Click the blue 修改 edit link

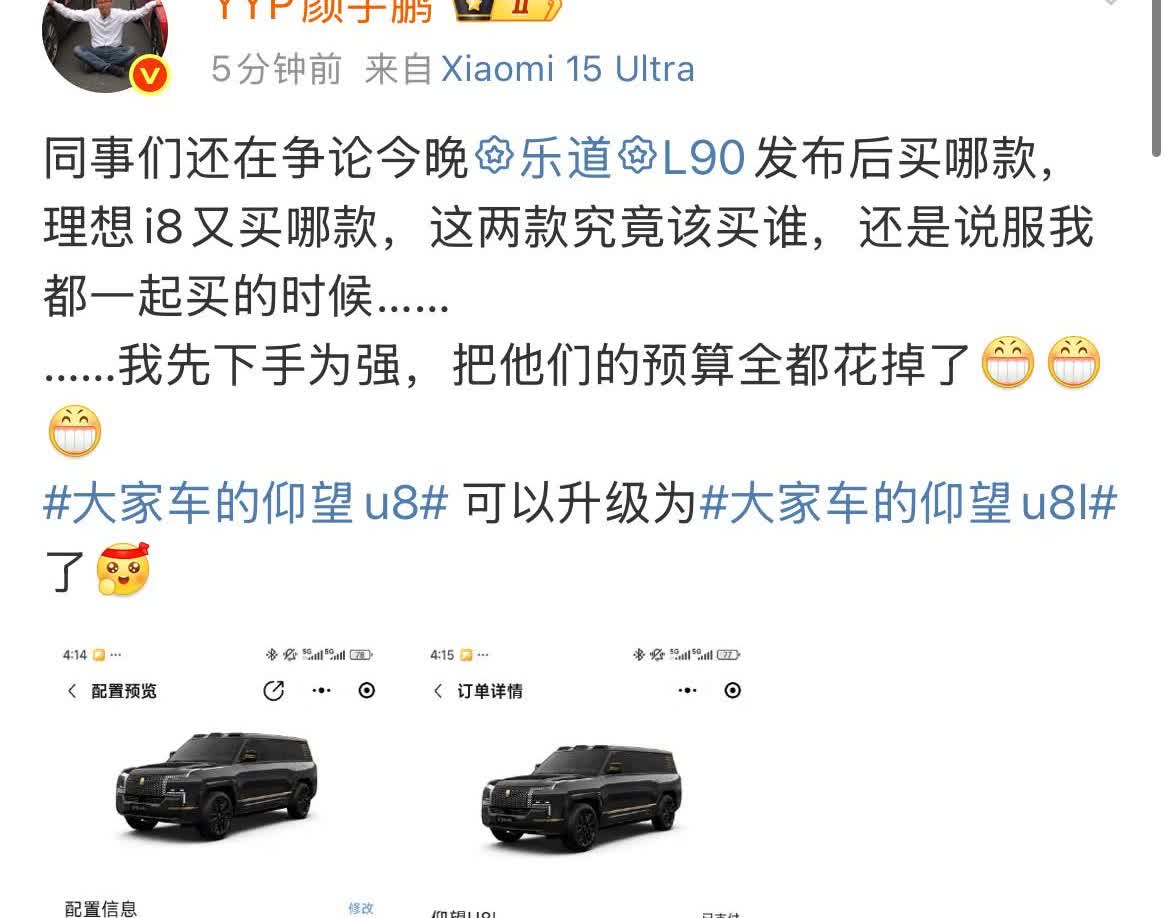[x=360, y=908]
